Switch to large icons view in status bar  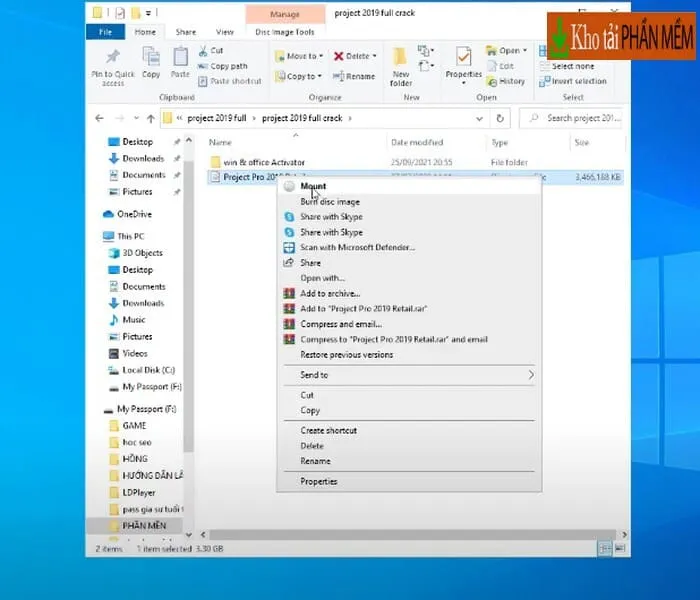[620, 549]
